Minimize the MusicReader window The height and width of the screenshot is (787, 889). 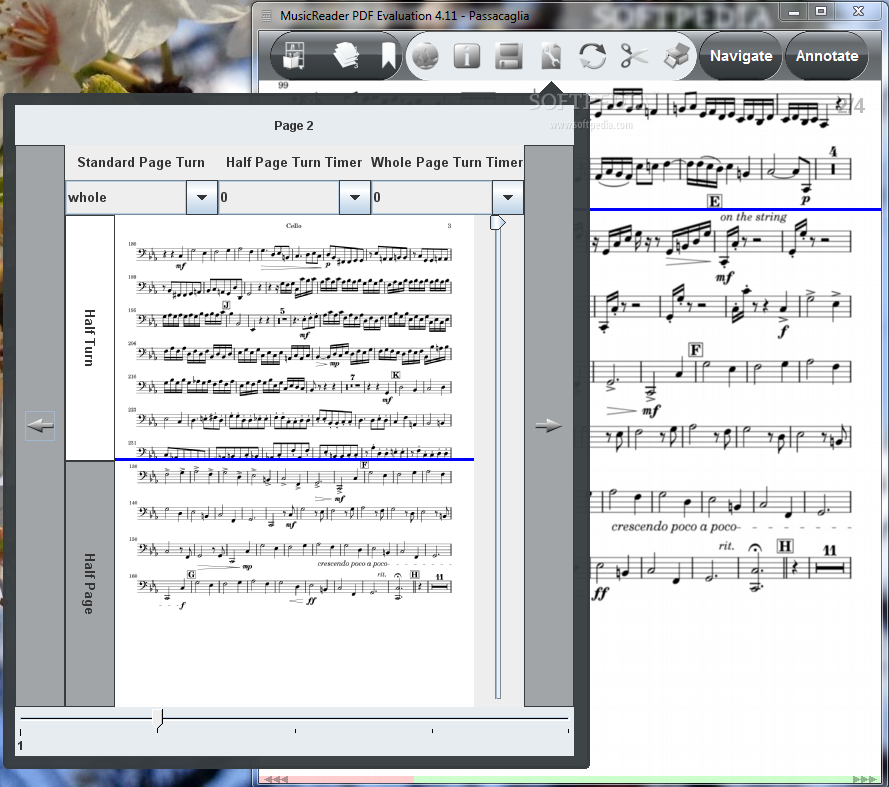tap(794, 12)
